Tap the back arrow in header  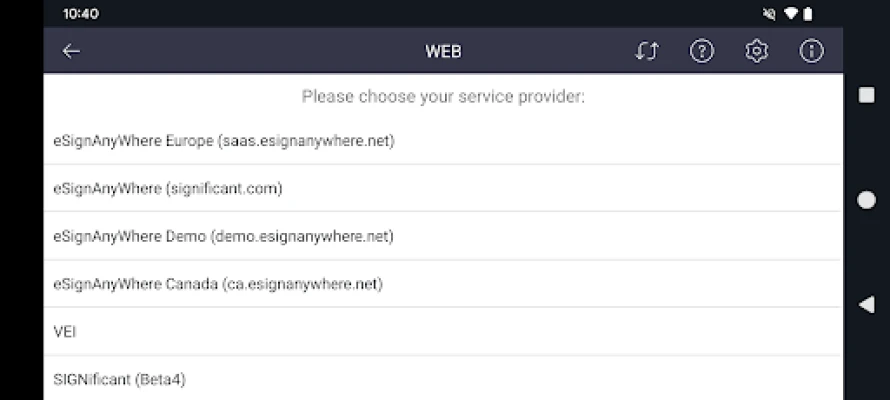71,51
